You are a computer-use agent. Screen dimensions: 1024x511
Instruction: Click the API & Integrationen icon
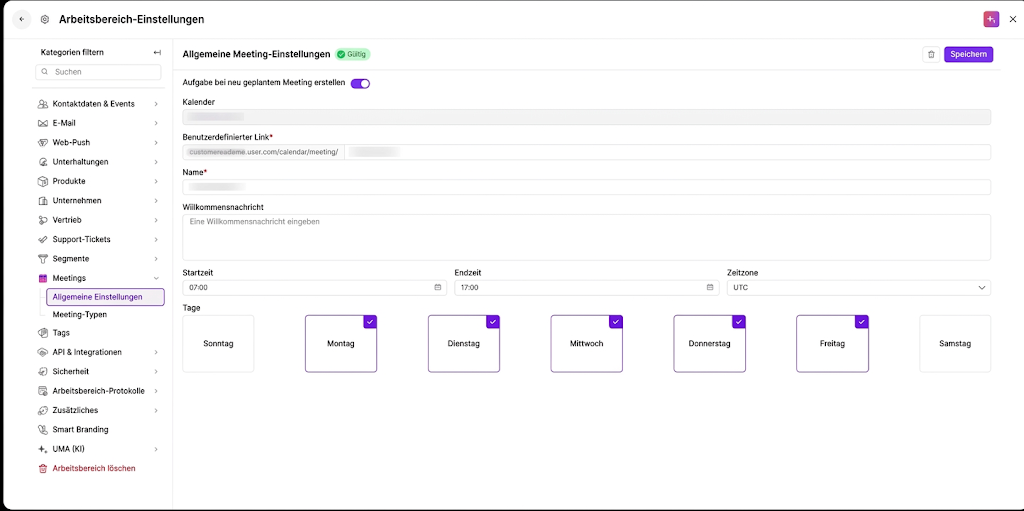tap(43, 352)
